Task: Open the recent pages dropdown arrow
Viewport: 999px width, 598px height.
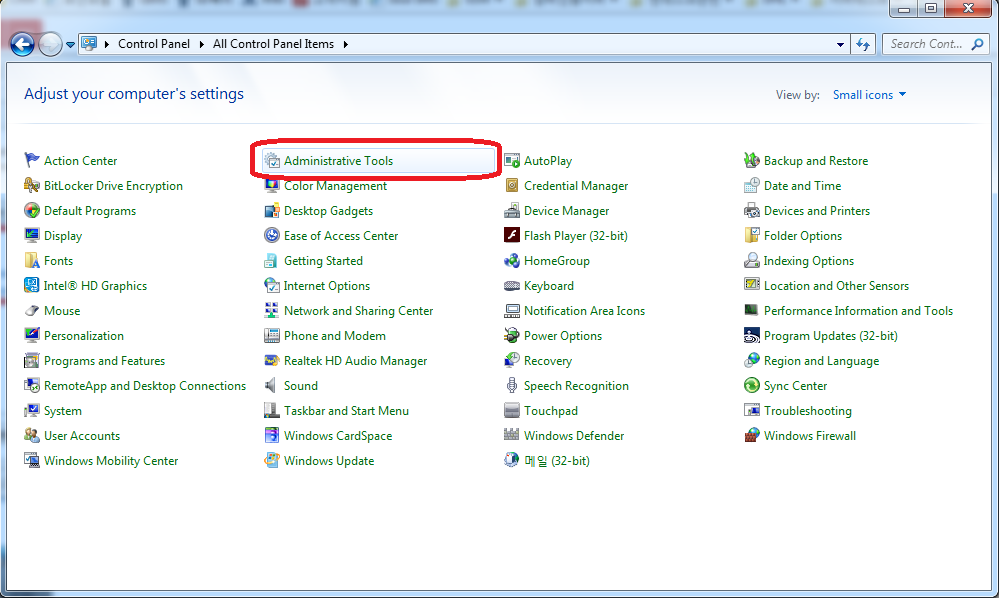Action: coord(70,45)
